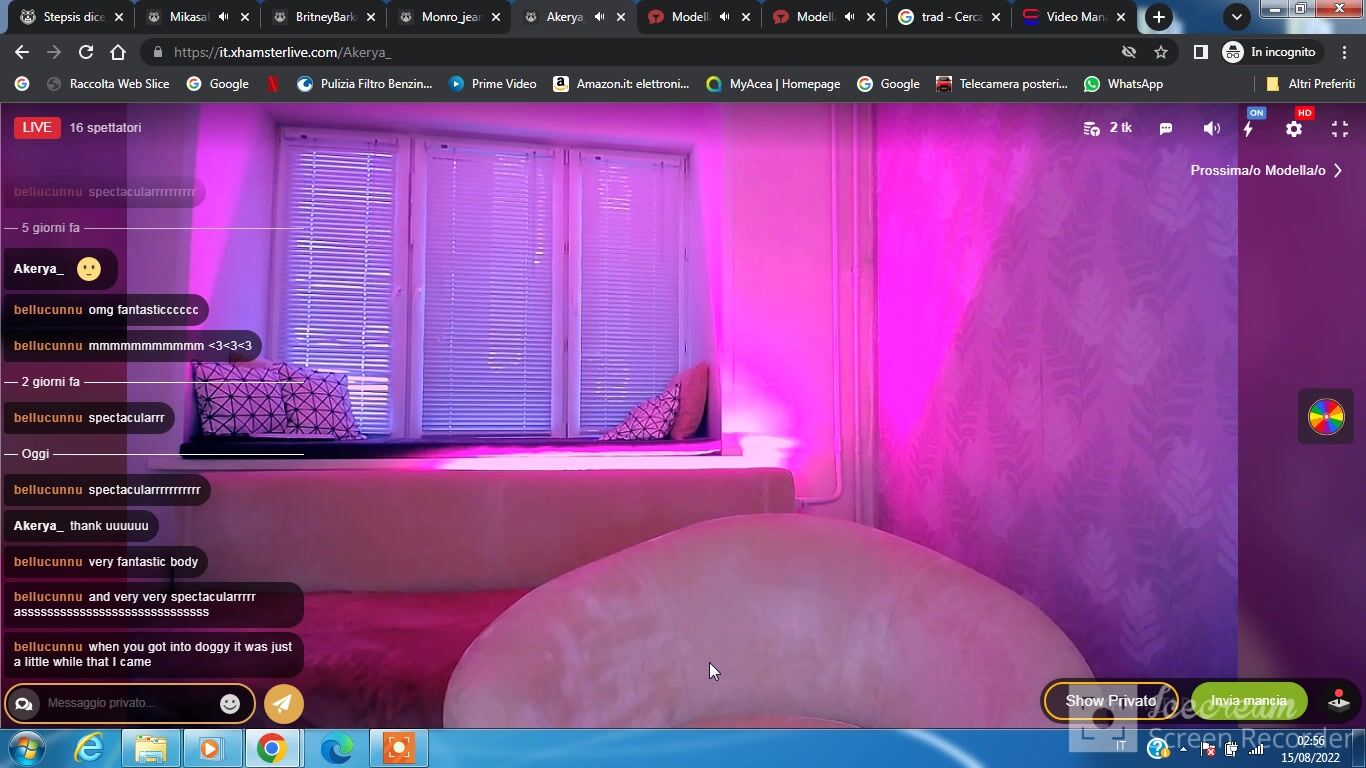Enter fullscreen mode for the stream
Viewport: 1366px width, 768px height.
click(x=1340, y=128)
